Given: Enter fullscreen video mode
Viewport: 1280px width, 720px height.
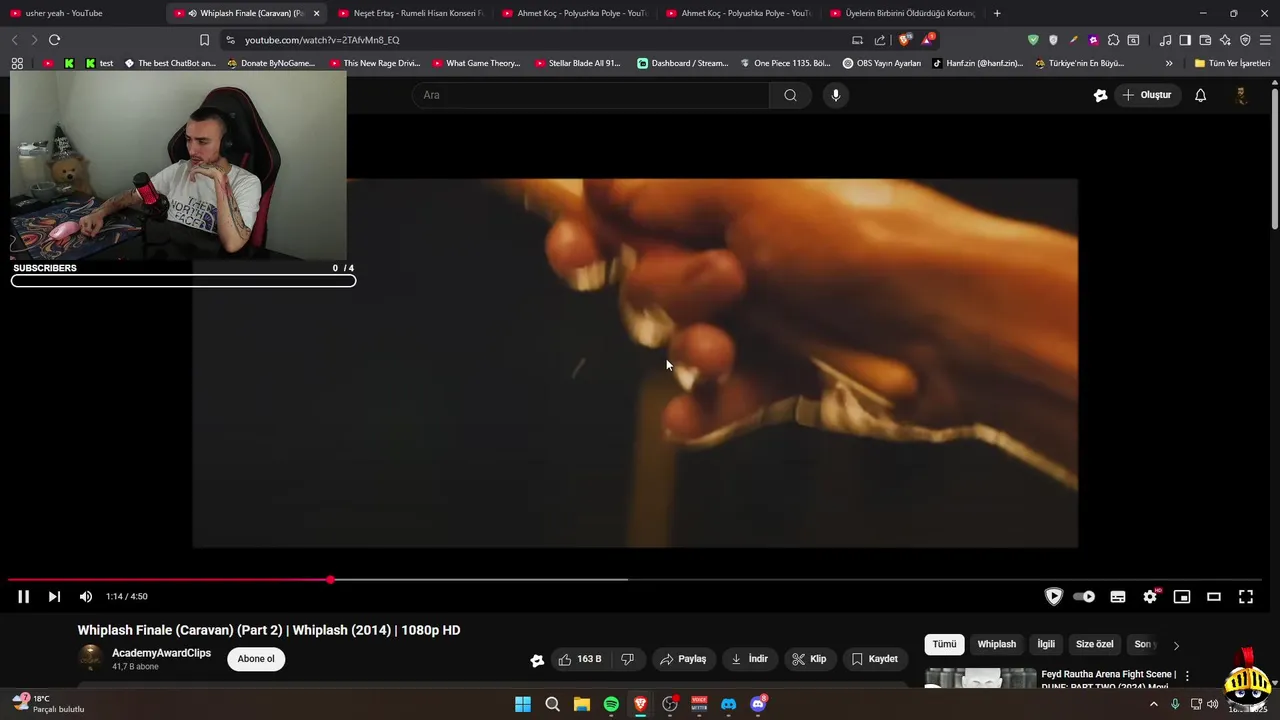Looking at the screenshot, I should [x=1246, y=597].
